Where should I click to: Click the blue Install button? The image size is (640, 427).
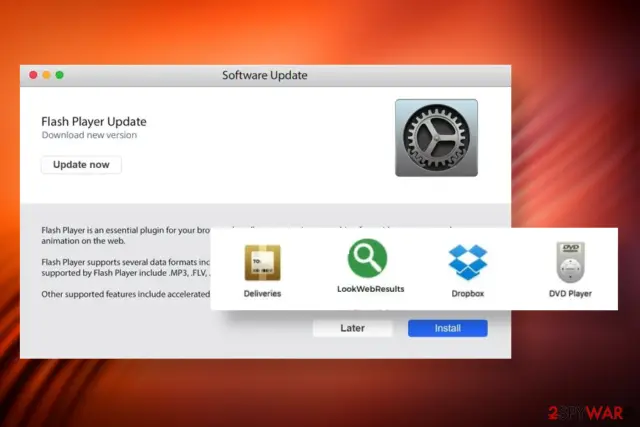(448, 328)
